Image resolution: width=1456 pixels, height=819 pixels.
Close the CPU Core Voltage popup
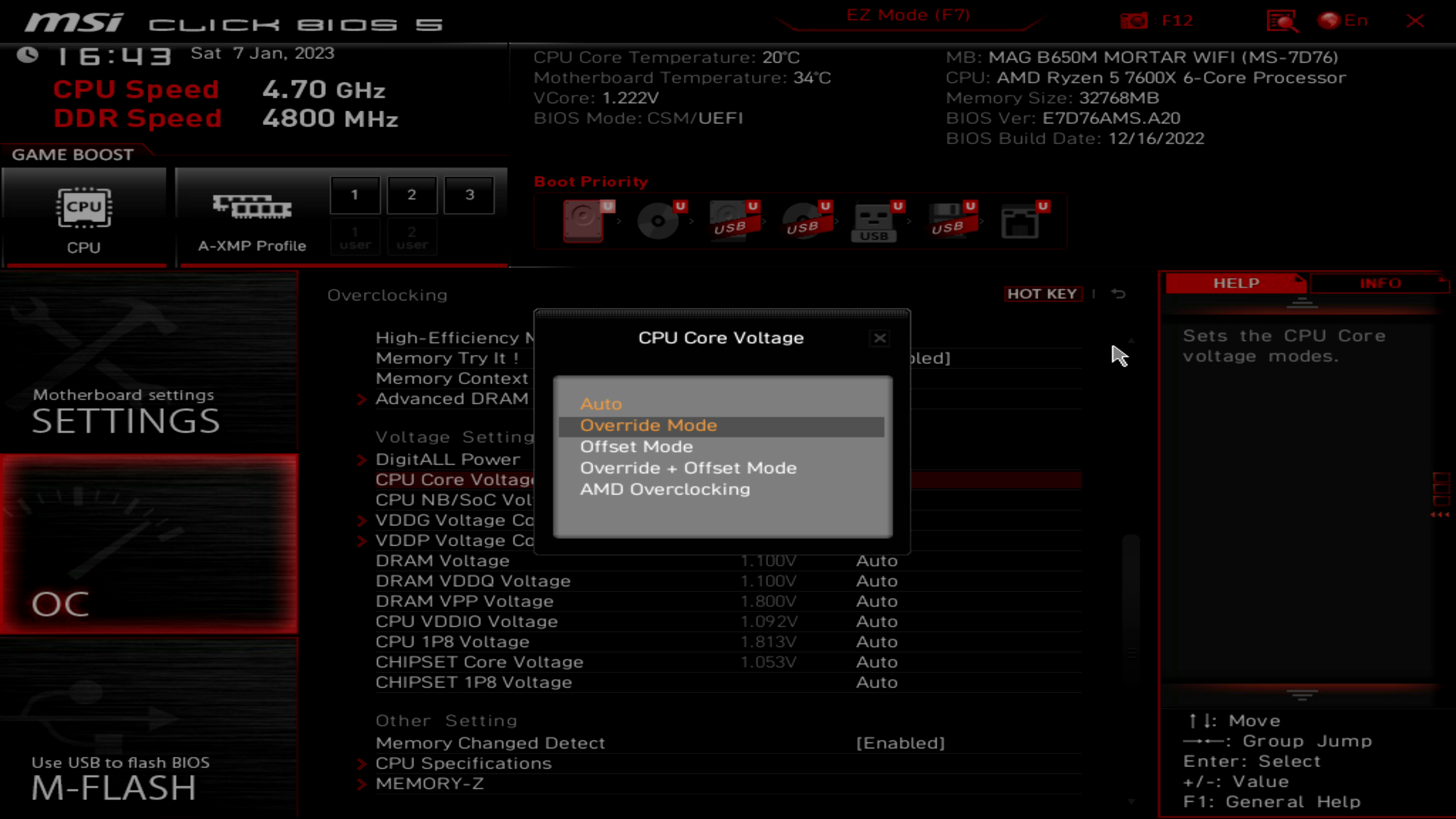point(880,338)
